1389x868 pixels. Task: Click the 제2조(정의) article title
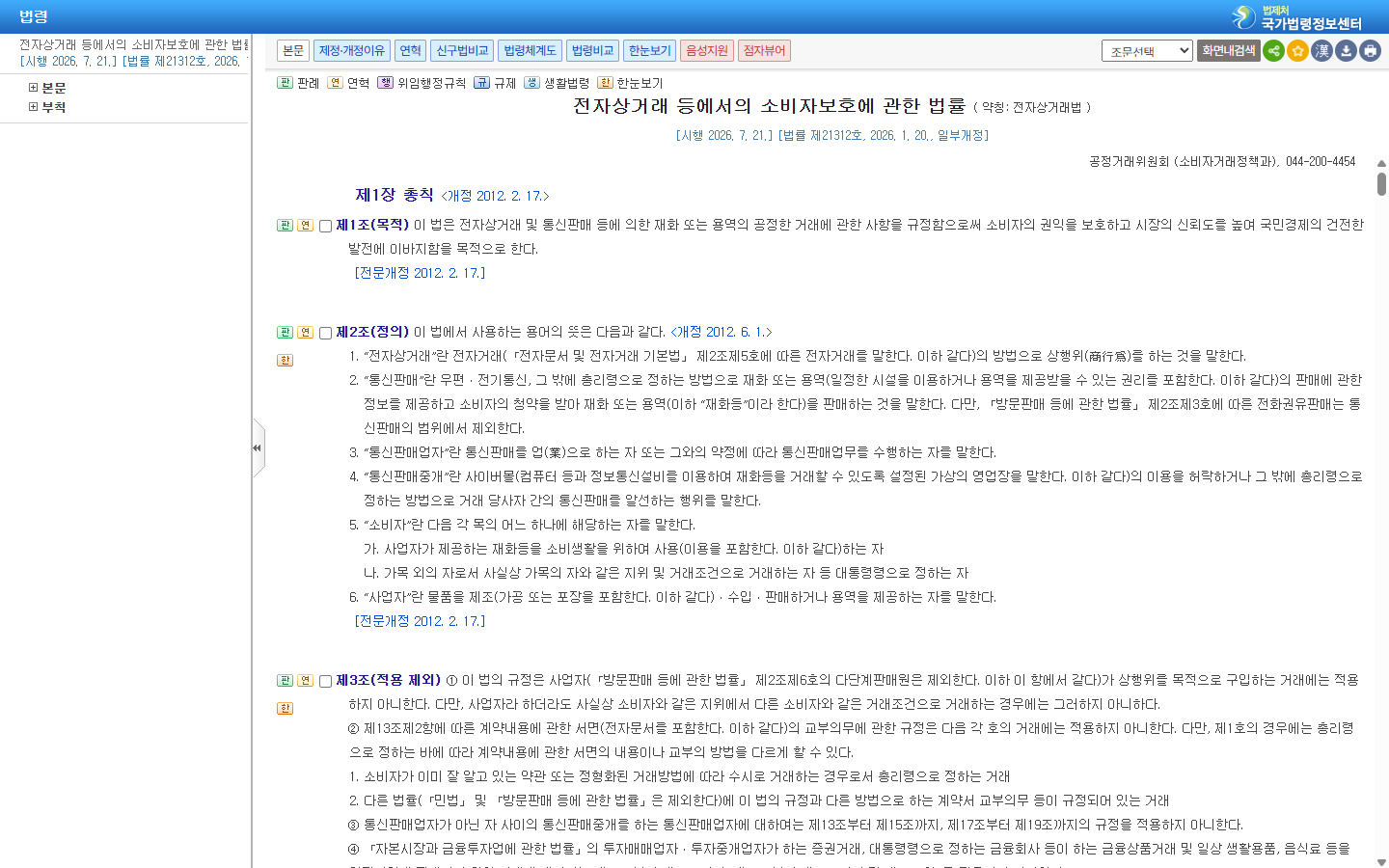tap(372, 332)
